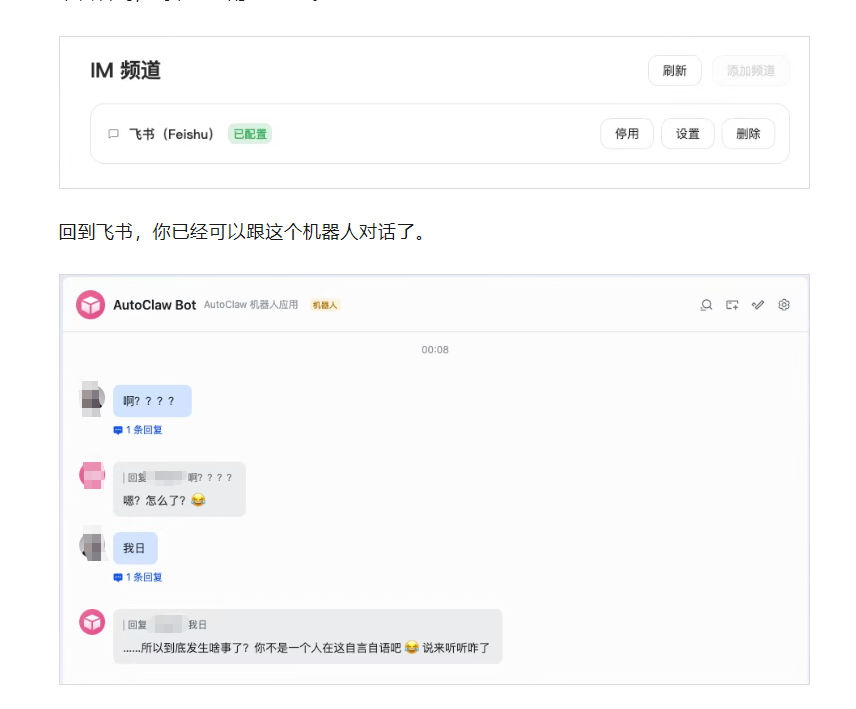Open chat settings gear icon
The height and width of the screenshot is (709, 856).
784,305
